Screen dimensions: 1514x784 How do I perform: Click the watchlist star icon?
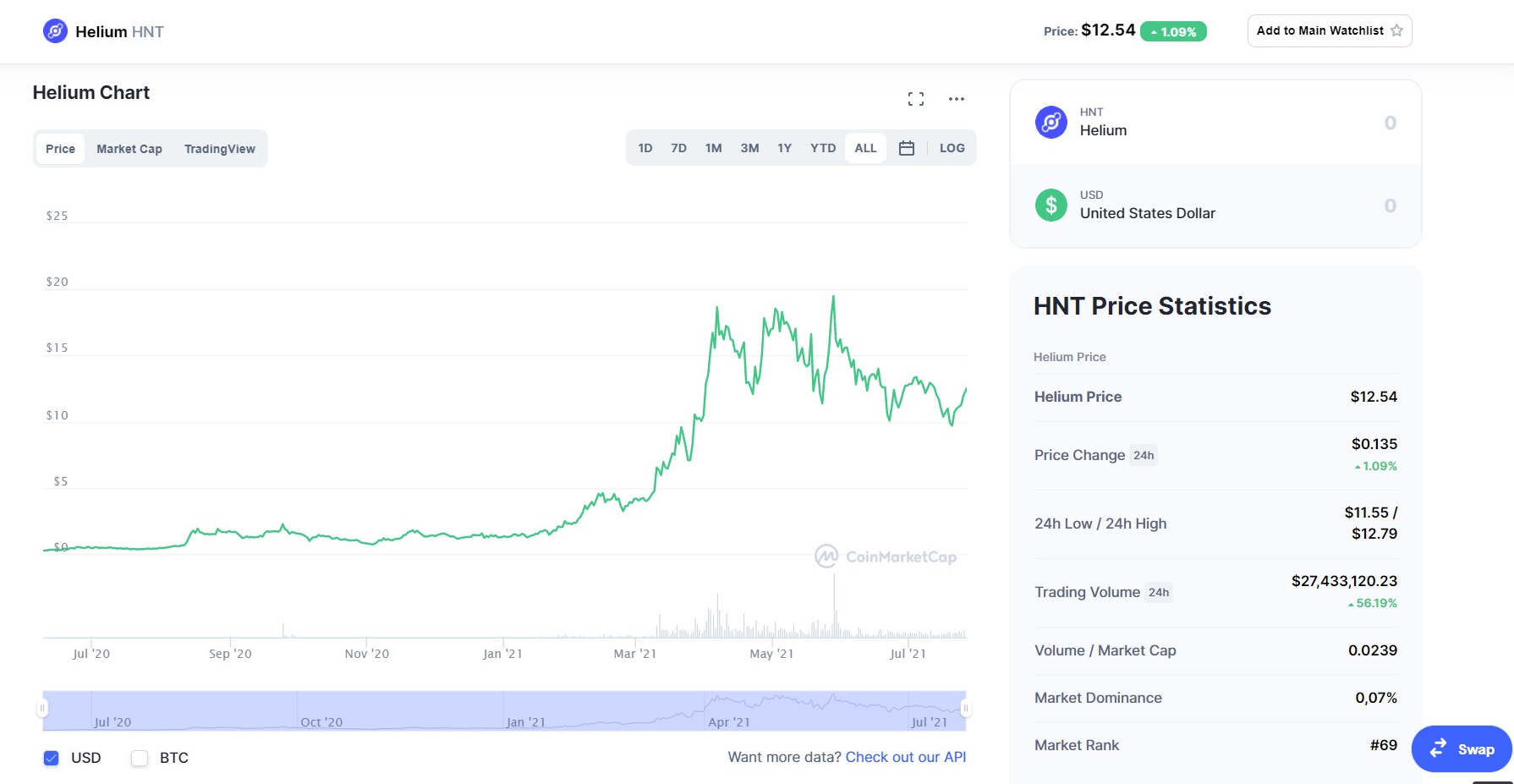[x=1396, y=30]
